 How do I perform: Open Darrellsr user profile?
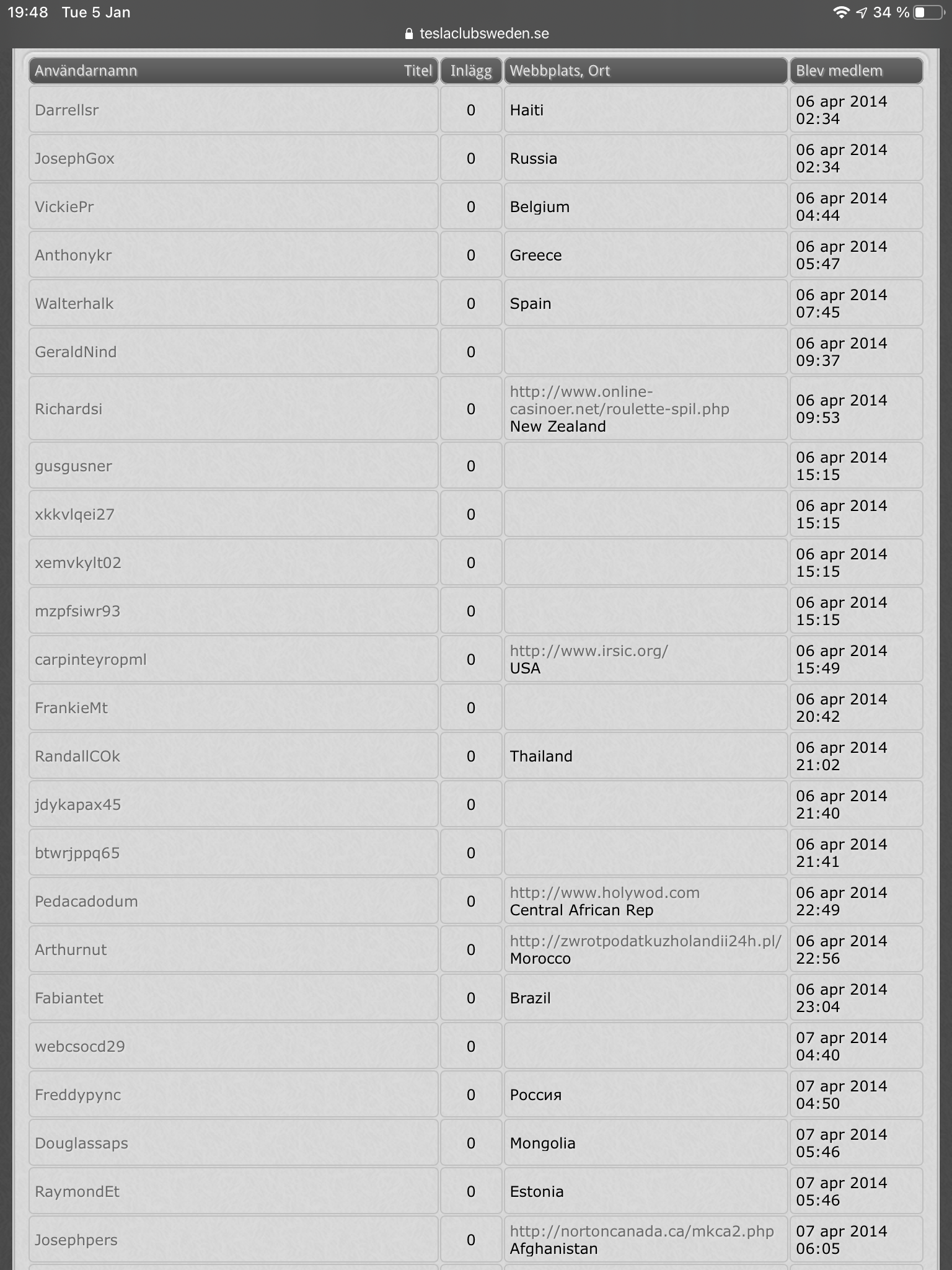pyautogui.click(x=67, y=110)
